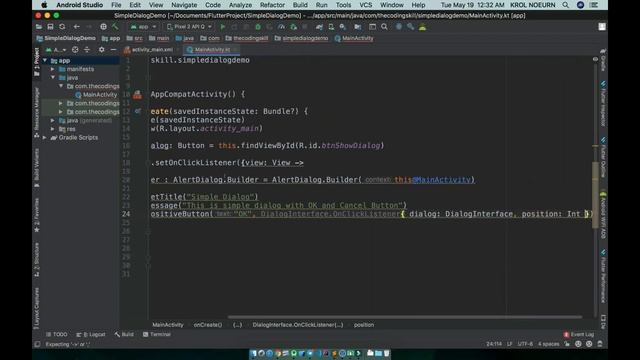Click the LF line separator status entry
640x360 pixels.
[509, 344]
